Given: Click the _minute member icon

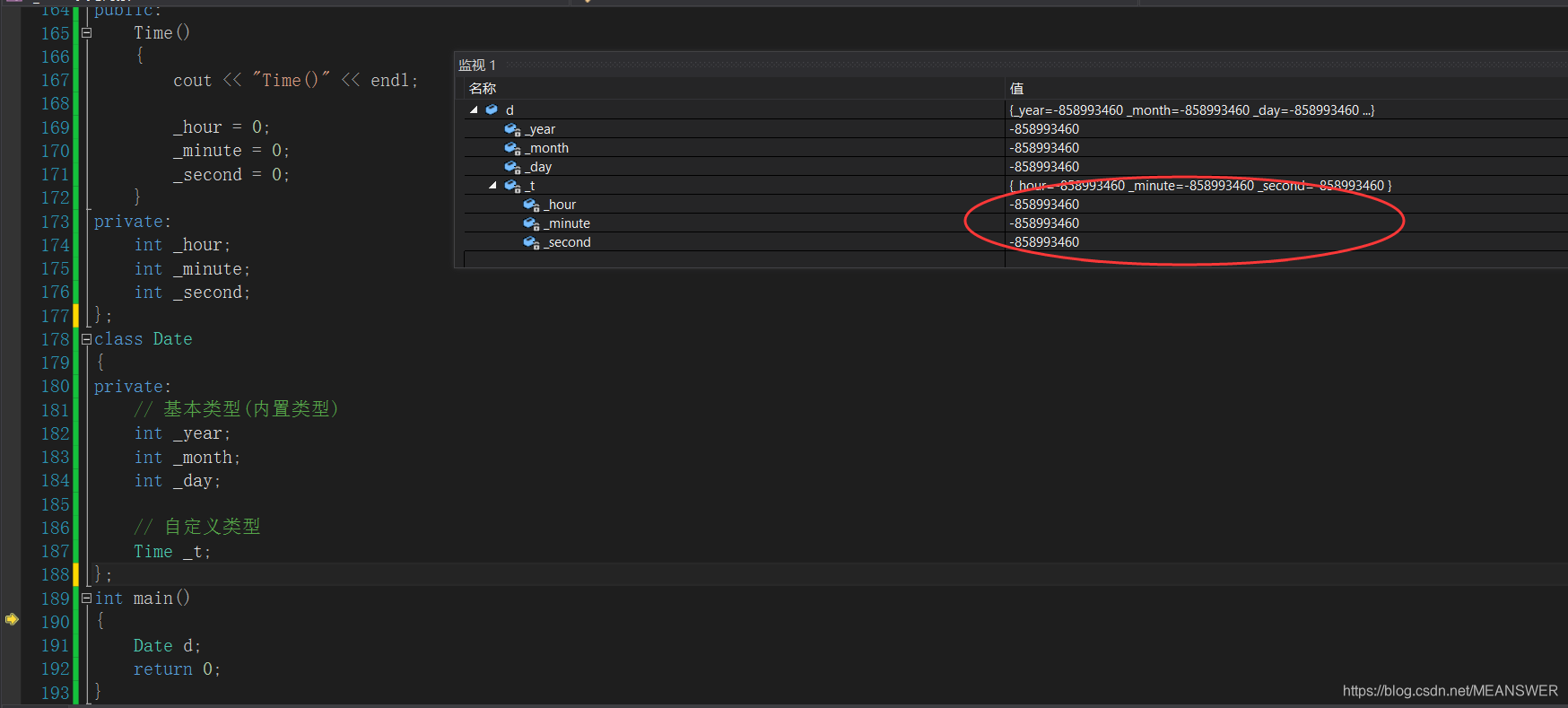Looking at the screenshot, I should [531, 223].
